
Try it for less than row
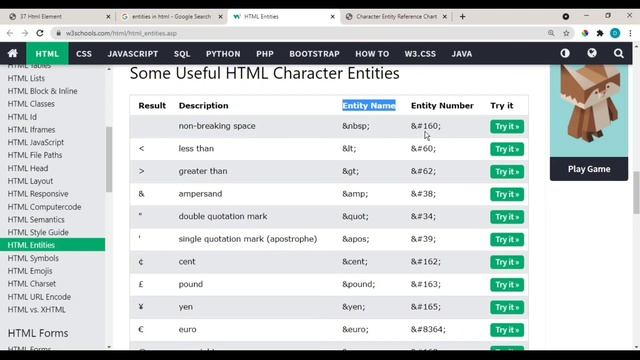(x=507, y=149)
